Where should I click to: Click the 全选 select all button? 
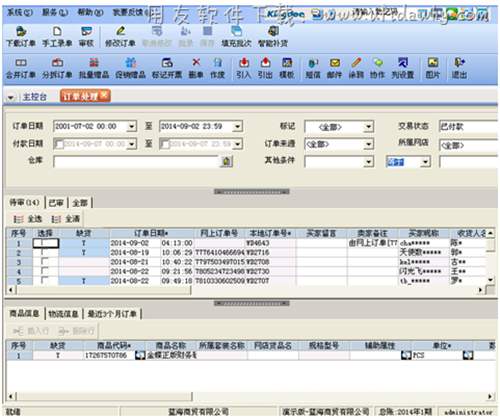pyautogui.click(x=28, y=219)
